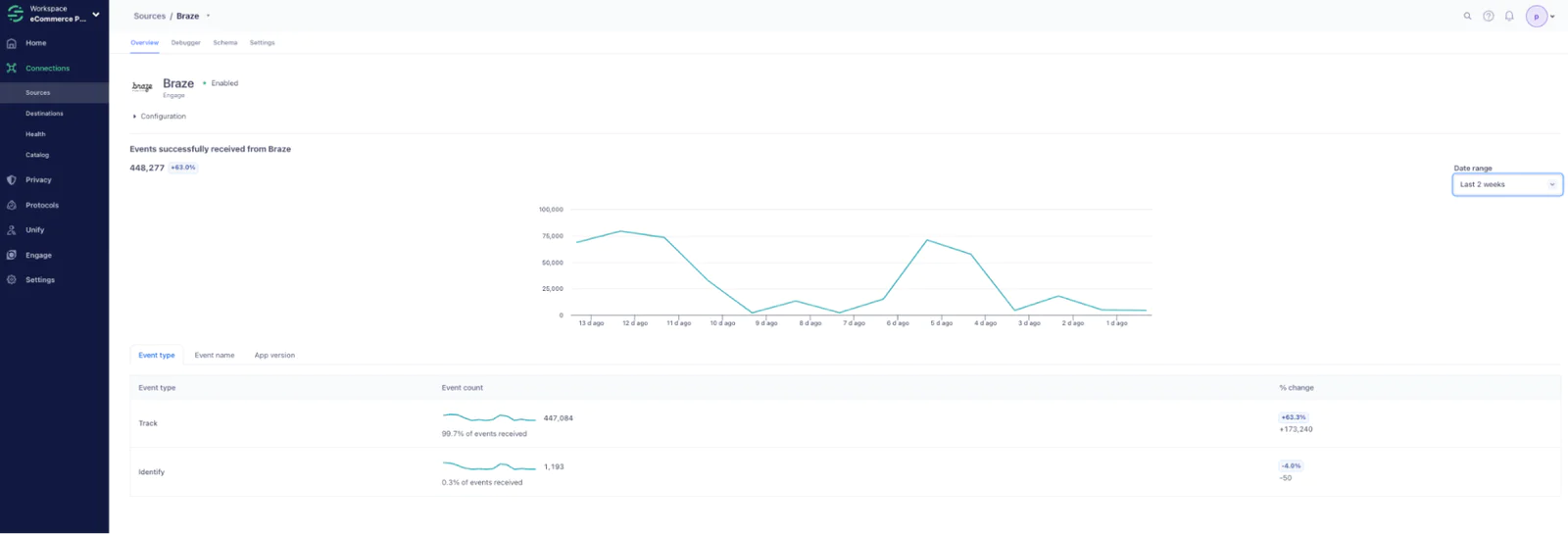The image size is (1568, 534).
Task: Click the Segment workspace logo
Action: (15, 14)
